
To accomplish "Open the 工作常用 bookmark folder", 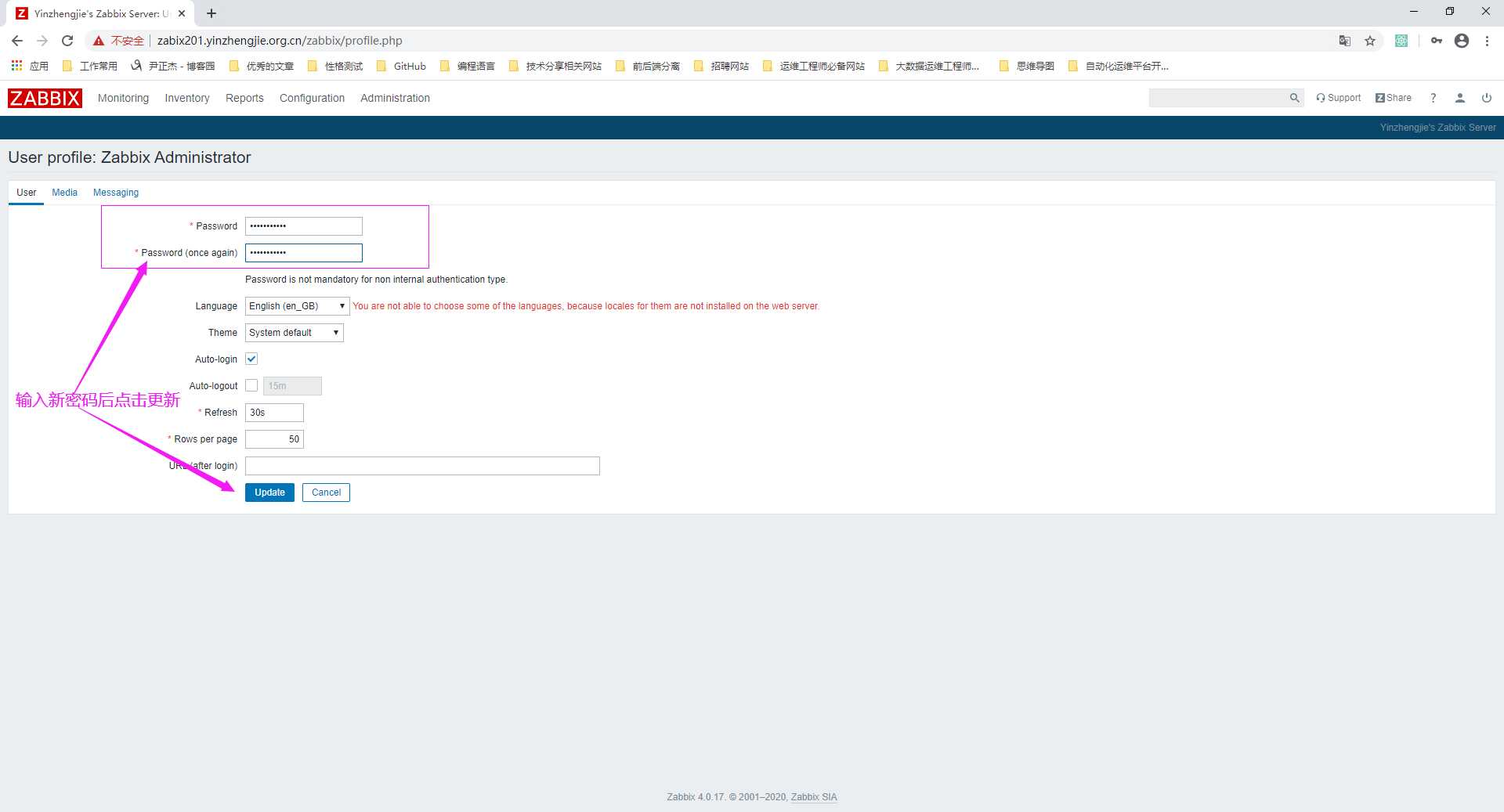I will [x=89, y=66].
